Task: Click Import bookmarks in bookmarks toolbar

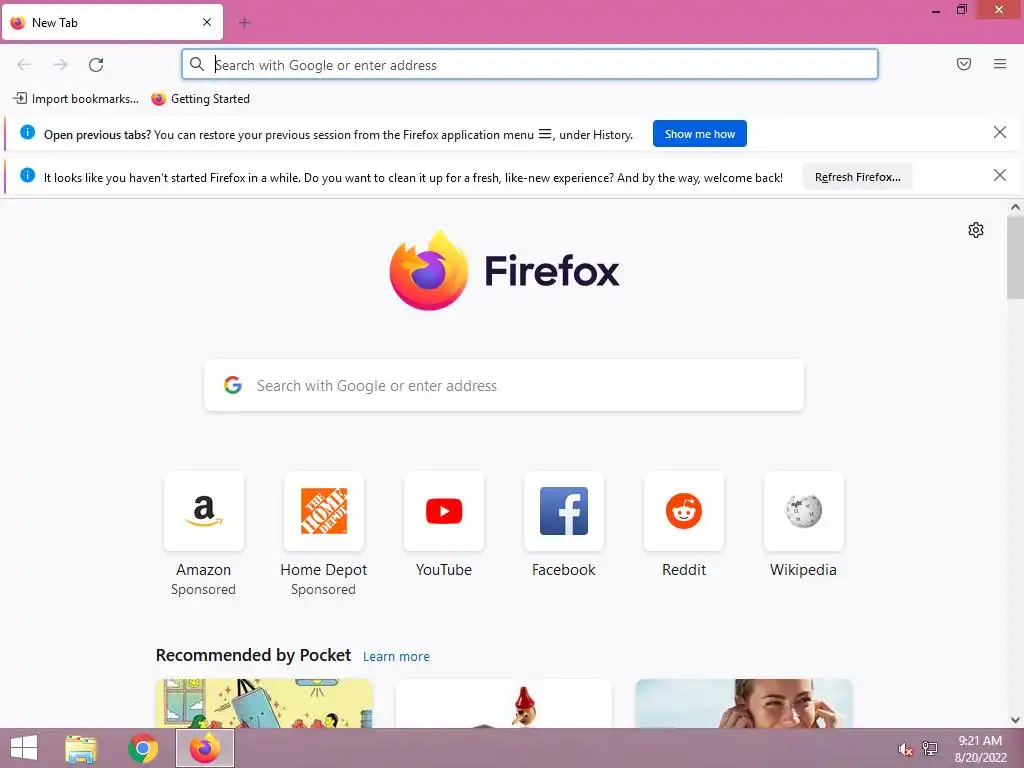Action: pos(76,99)
